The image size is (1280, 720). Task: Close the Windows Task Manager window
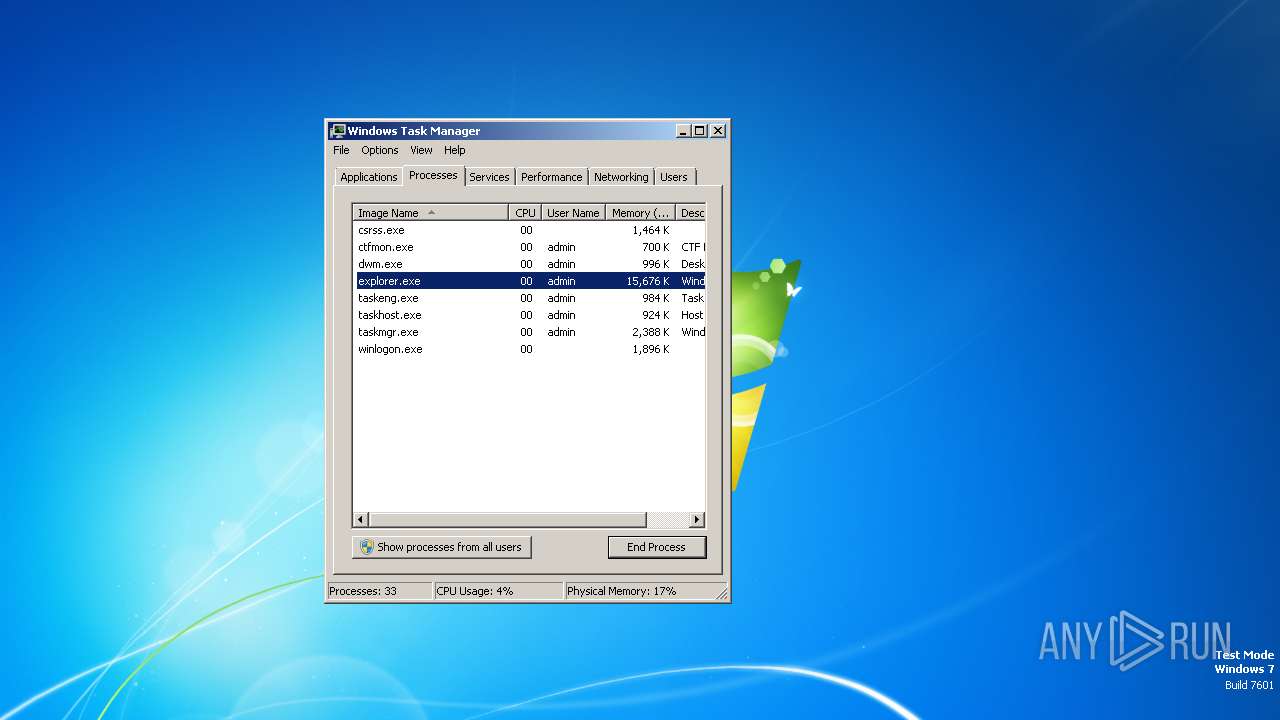click(x=718, y=131)
